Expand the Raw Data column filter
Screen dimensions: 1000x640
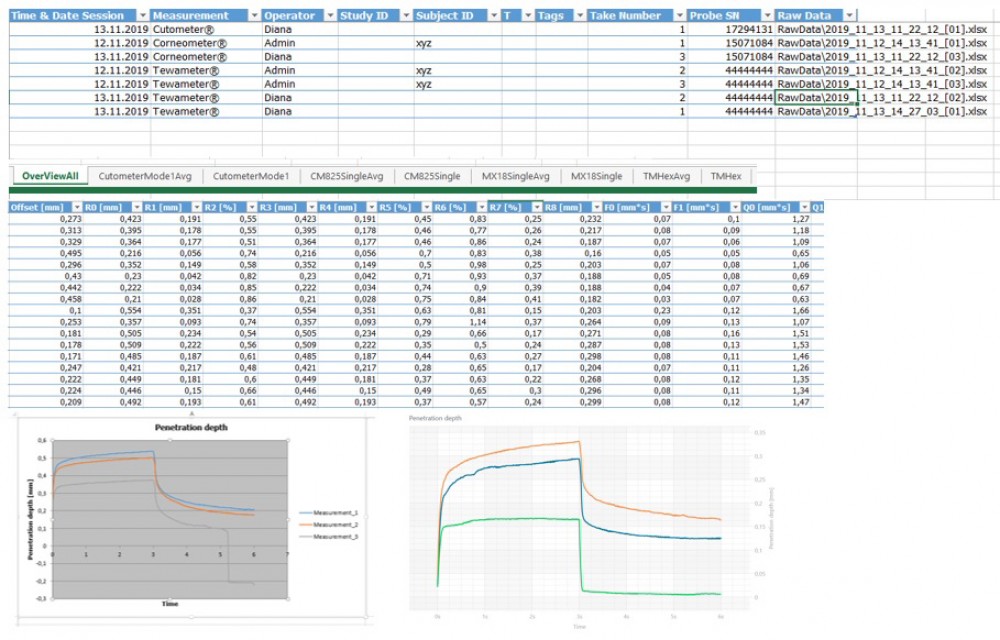point(849,16)
